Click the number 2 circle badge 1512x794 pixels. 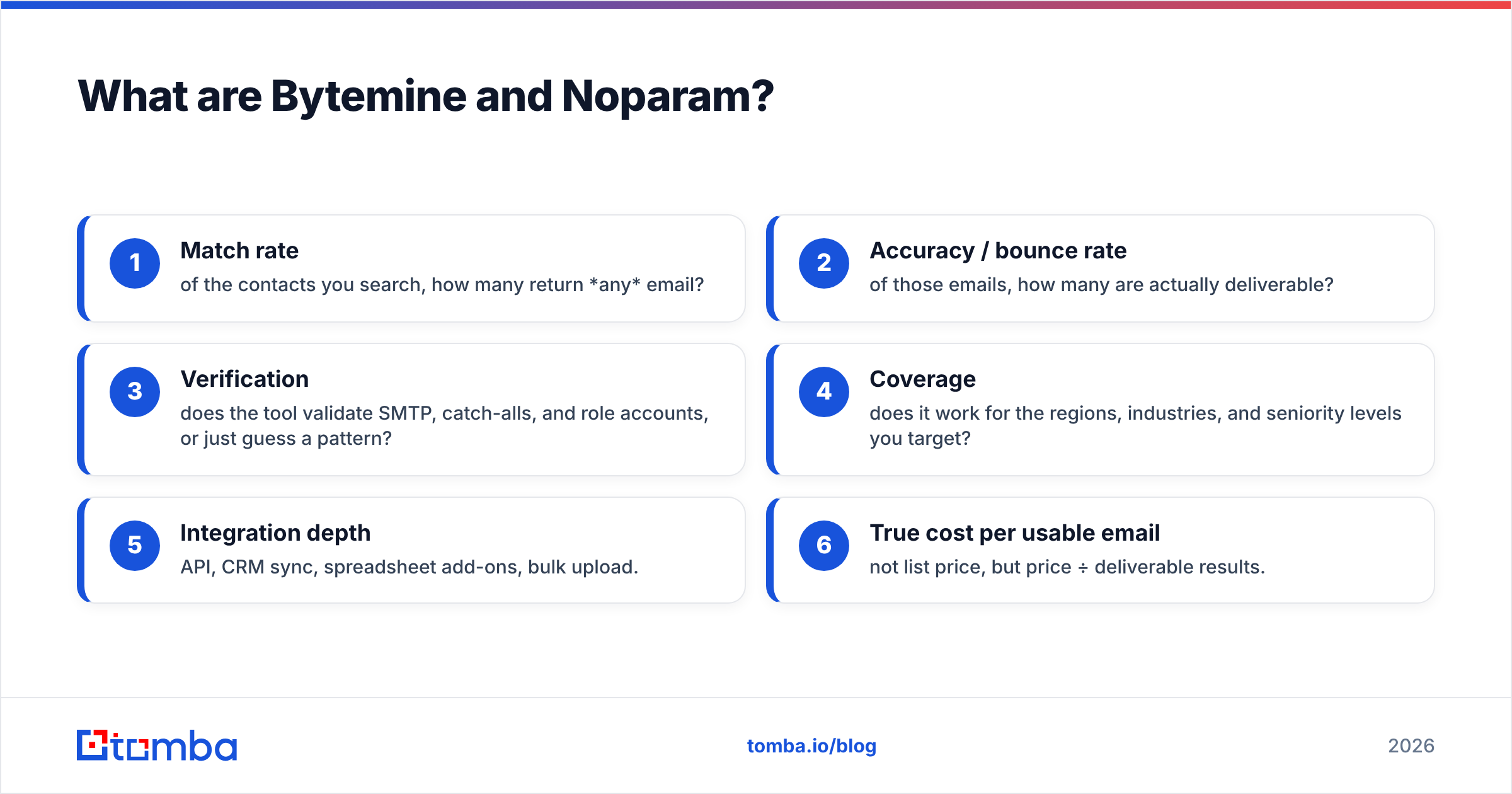pos(824,263)
